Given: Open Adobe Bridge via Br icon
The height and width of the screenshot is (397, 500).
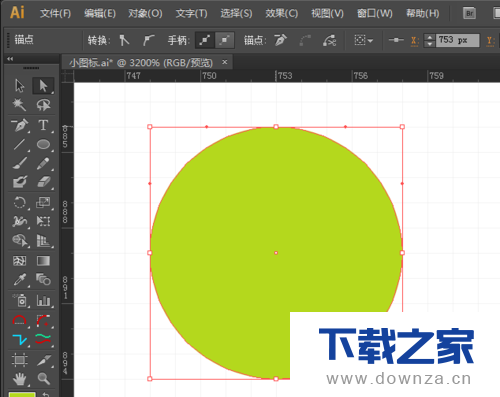Looking at the screenshot, I should pyautogui.click(x=469, y=13).
